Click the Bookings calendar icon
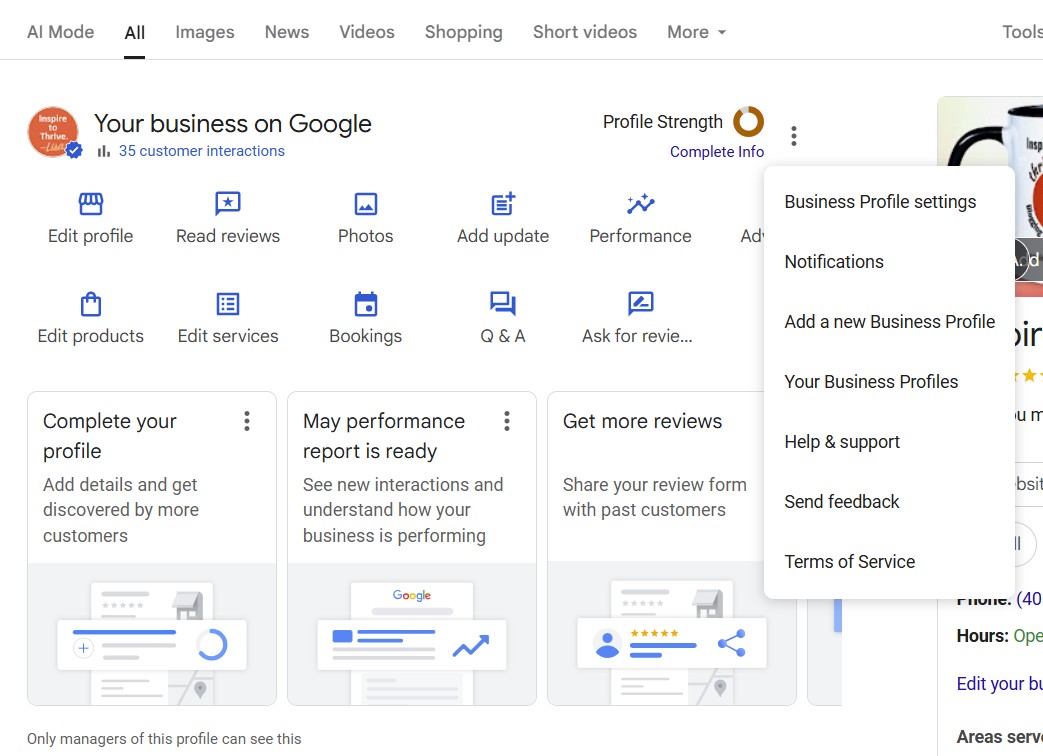Image resolution: width=1043 pixels, height=756 pixels. pos(365,304)
